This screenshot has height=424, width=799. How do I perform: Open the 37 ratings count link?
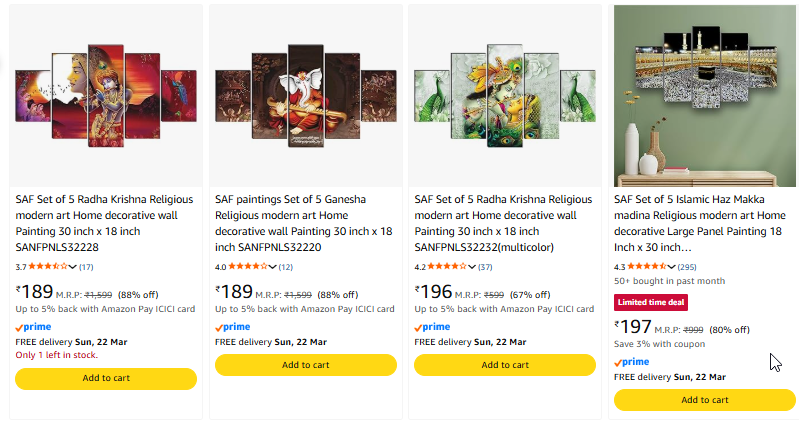pos(485,267)
